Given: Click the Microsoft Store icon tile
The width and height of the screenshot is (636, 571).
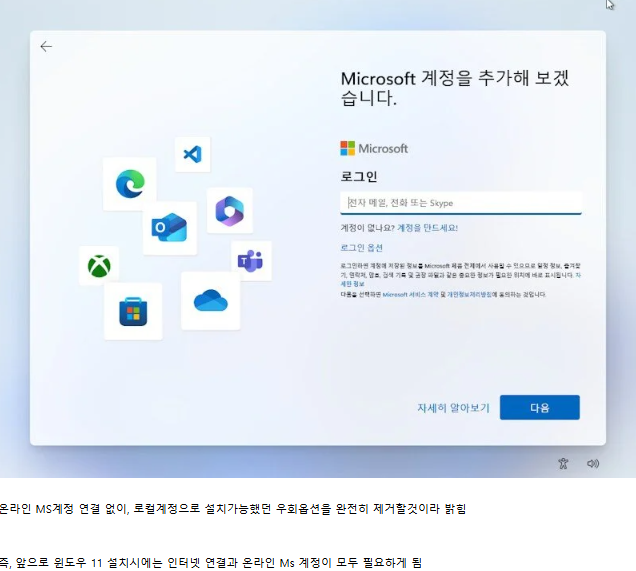Looking at the screenshot, I should [x=133, y=311].
